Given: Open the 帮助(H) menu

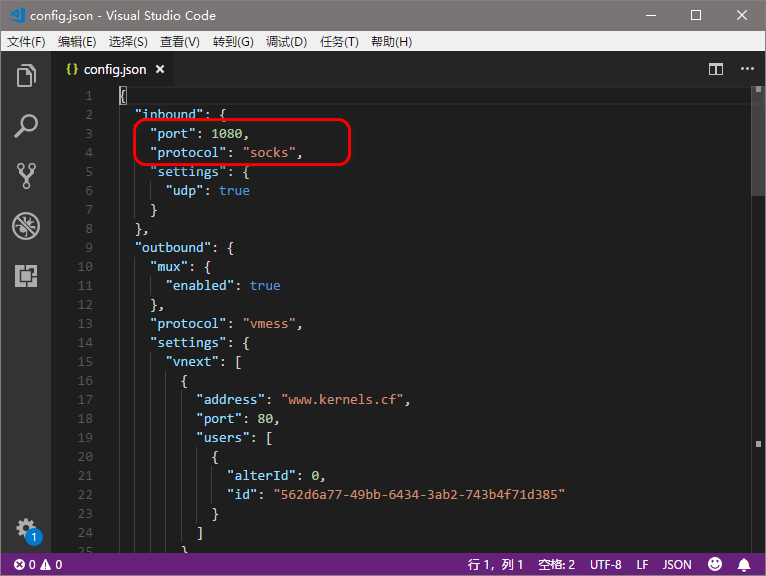Looking at the screenshot, I should (391, 42).
